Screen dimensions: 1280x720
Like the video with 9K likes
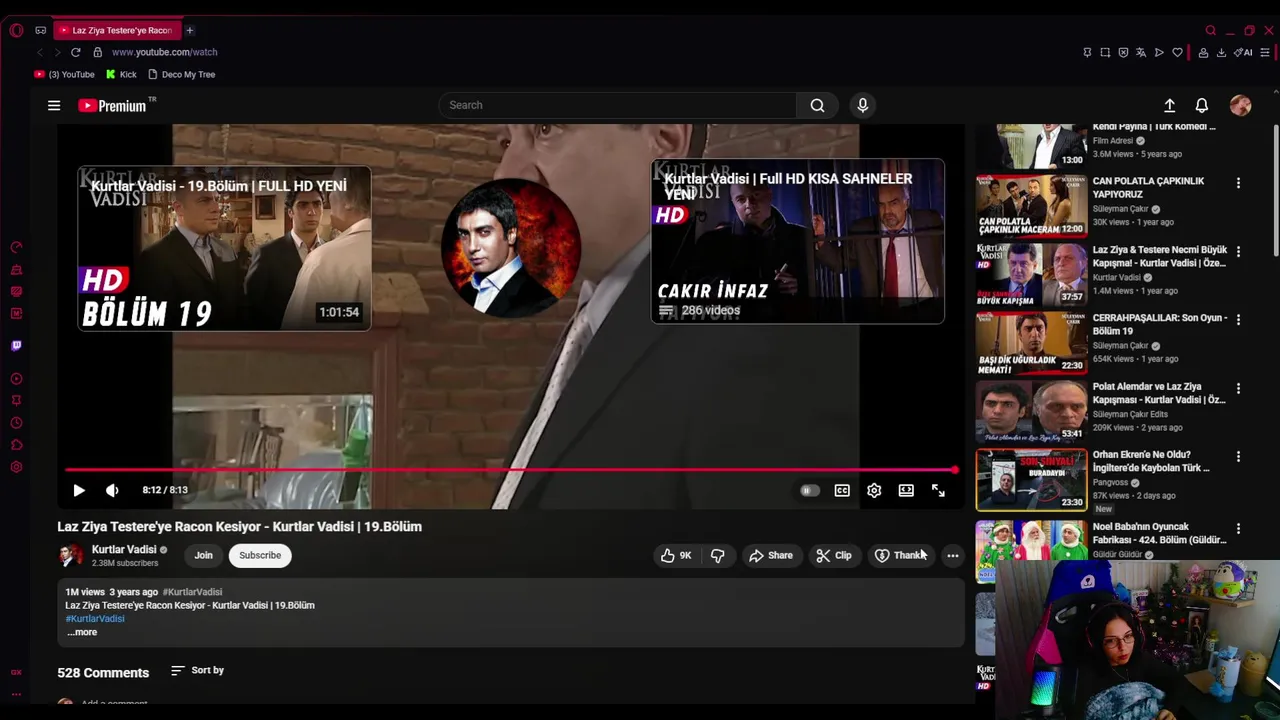(676, 555)
